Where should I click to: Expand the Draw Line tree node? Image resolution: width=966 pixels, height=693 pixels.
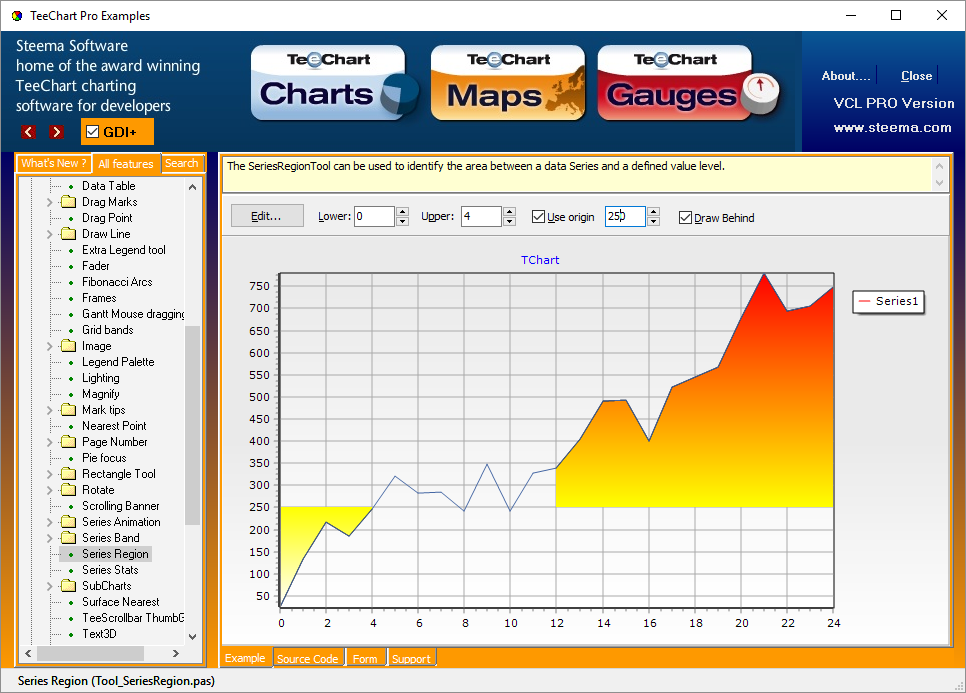(49, 233)
